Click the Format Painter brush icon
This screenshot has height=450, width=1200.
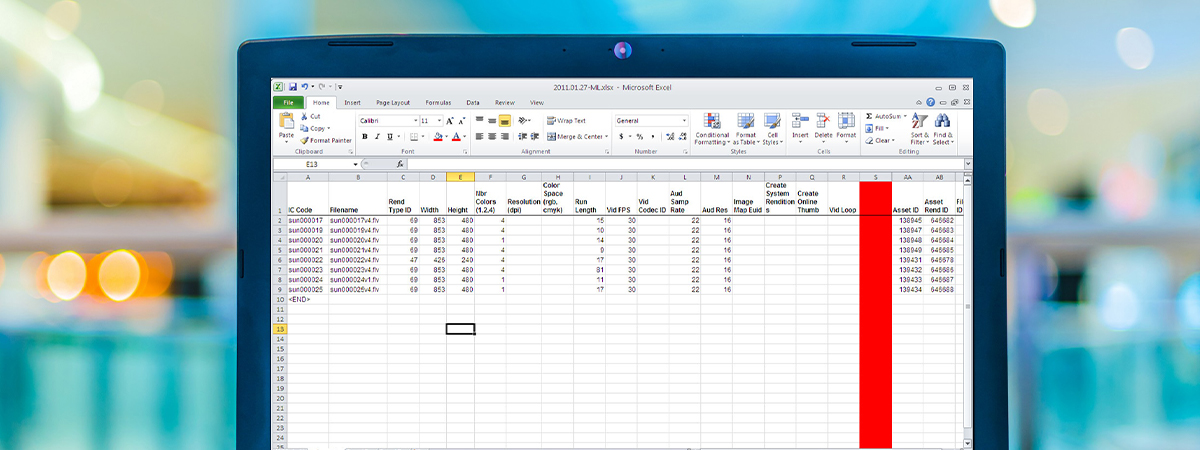[304, 140]
